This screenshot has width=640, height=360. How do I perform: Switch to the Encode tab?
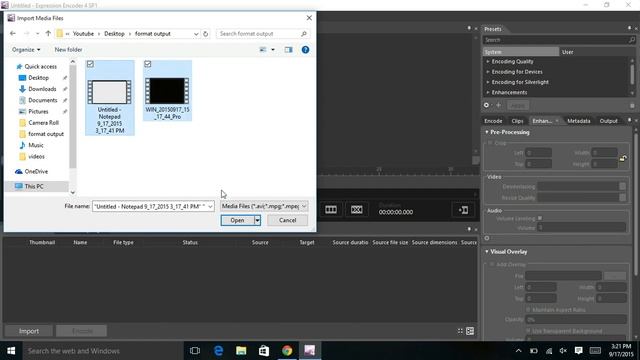click(x=493, y=121)
